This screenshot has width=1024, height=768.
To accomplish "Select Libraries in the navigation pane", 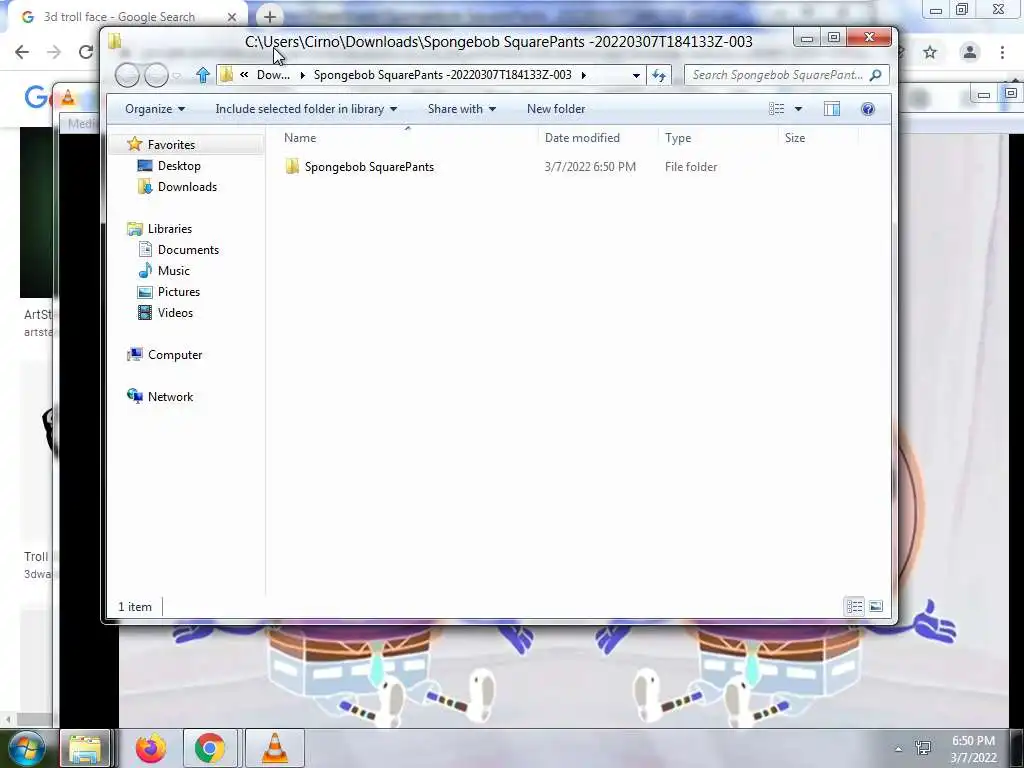I will click(169, 229).
